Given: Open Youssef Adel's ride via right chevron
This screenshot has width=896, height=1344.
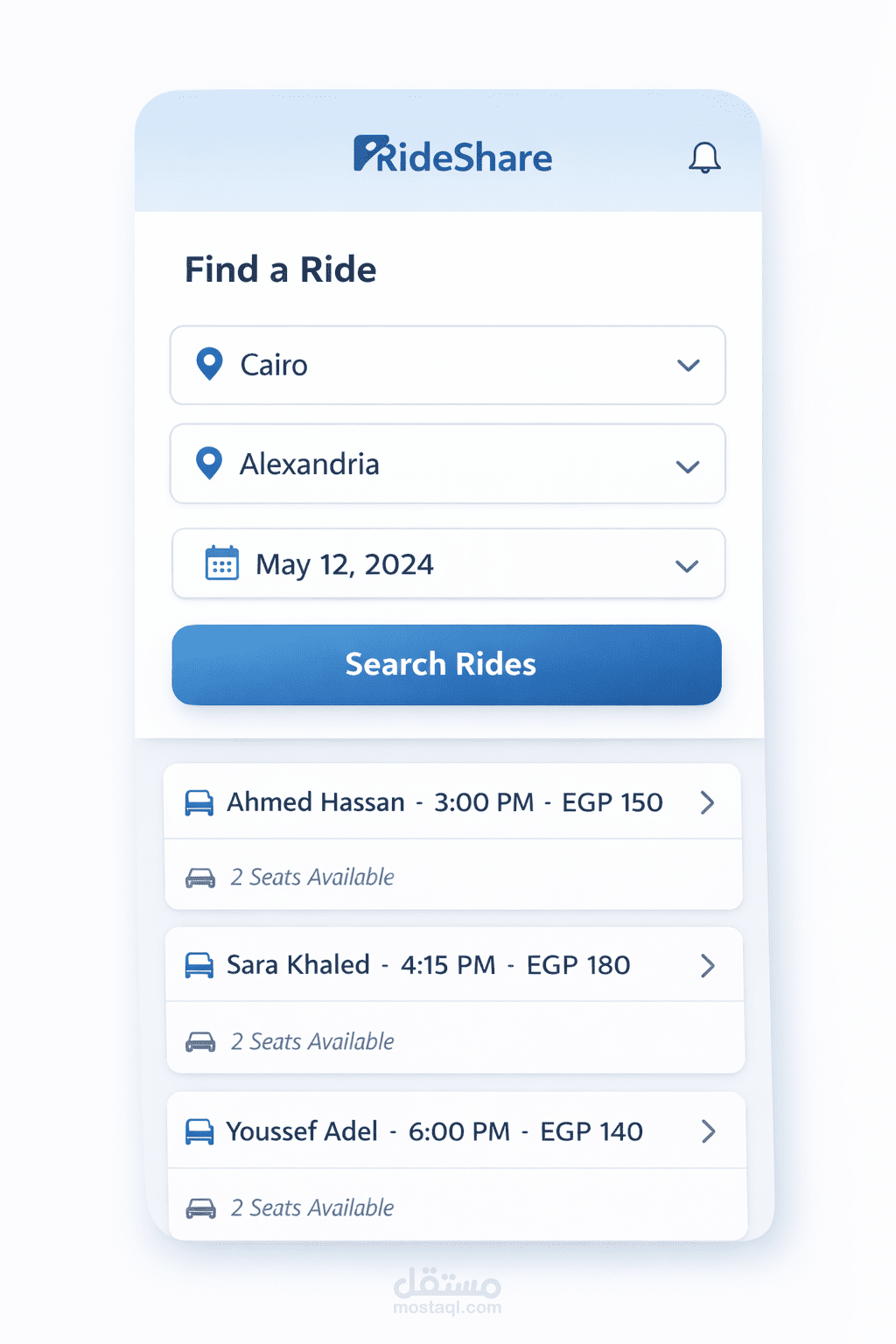Looking at the screenshot, I should tap(709, 1131).
